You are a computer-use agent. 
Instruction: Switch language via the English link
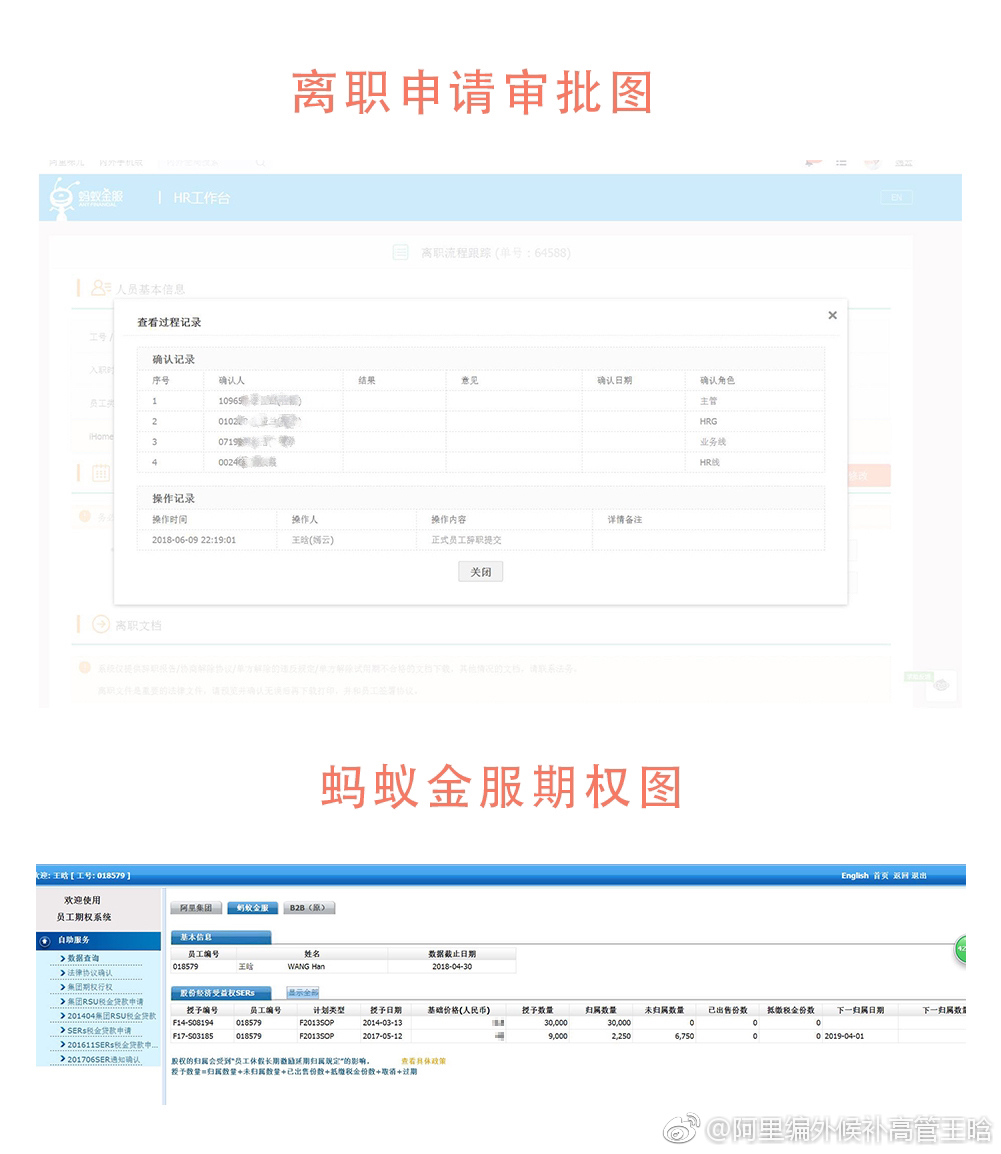pos(855,876)
